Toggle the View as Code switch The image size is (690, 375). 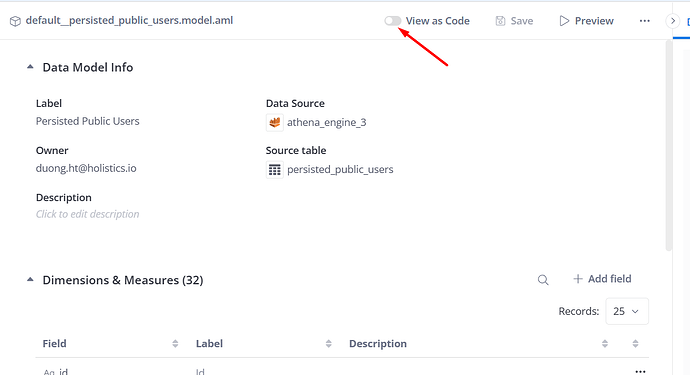[x=393, y=21]
